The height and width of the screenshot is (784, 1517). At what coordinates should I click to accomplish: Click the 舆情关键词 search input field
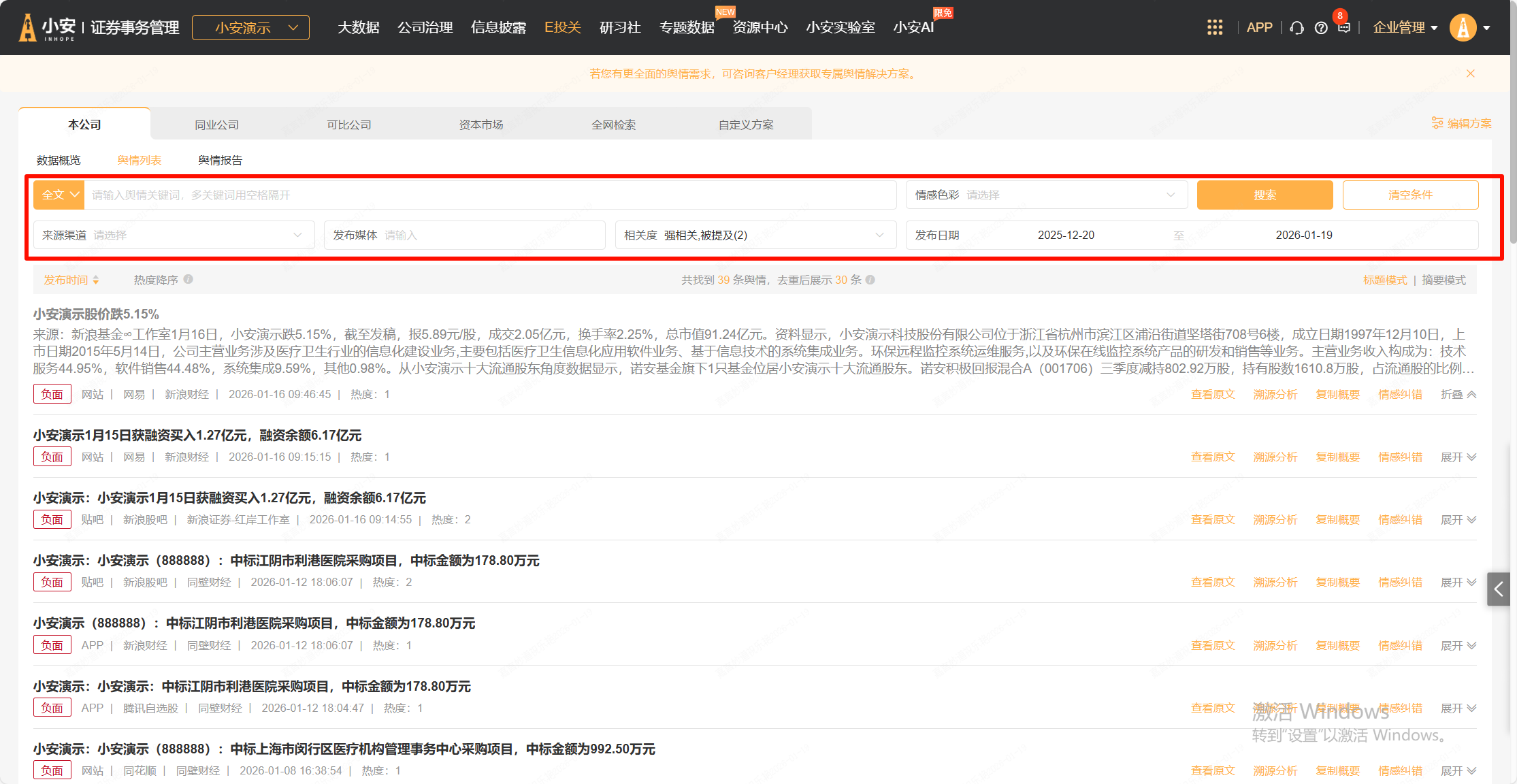(490, 195)
